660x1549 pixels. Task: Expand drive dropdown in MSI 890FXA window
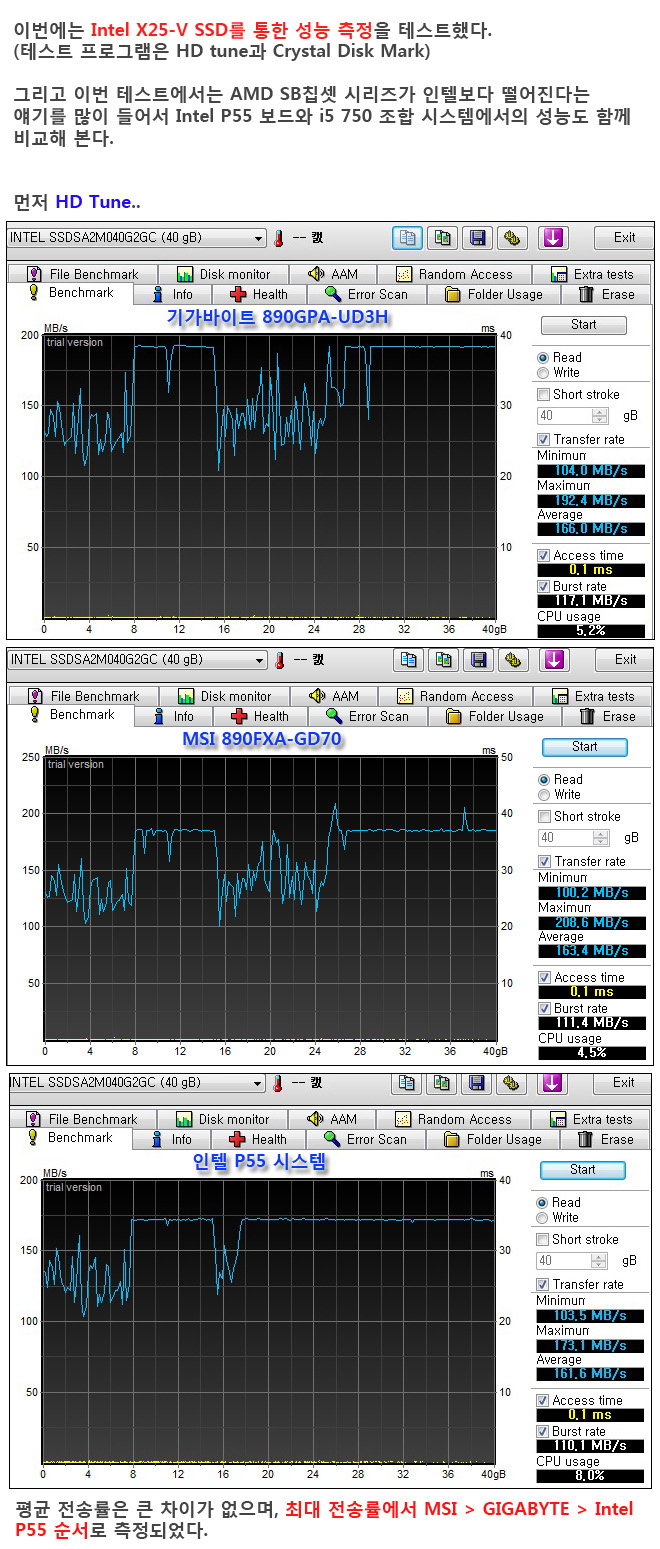(x=260, y=660)
